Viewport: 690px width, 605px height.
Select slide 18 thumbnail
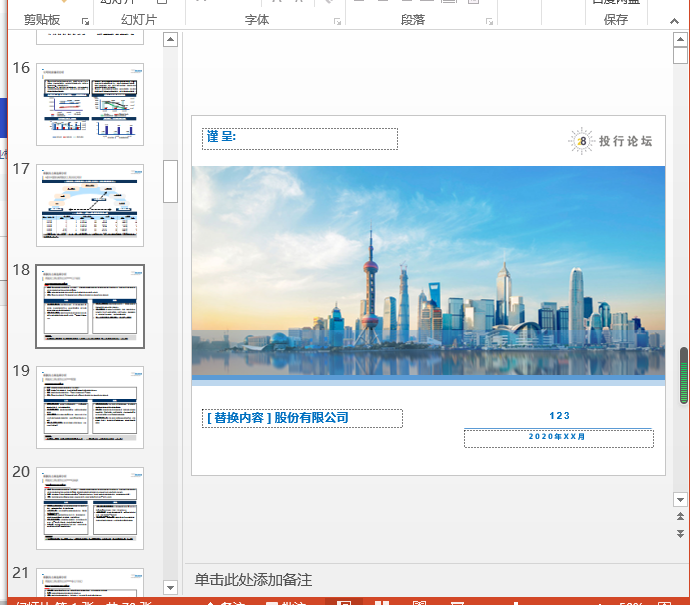pos(90,306)
